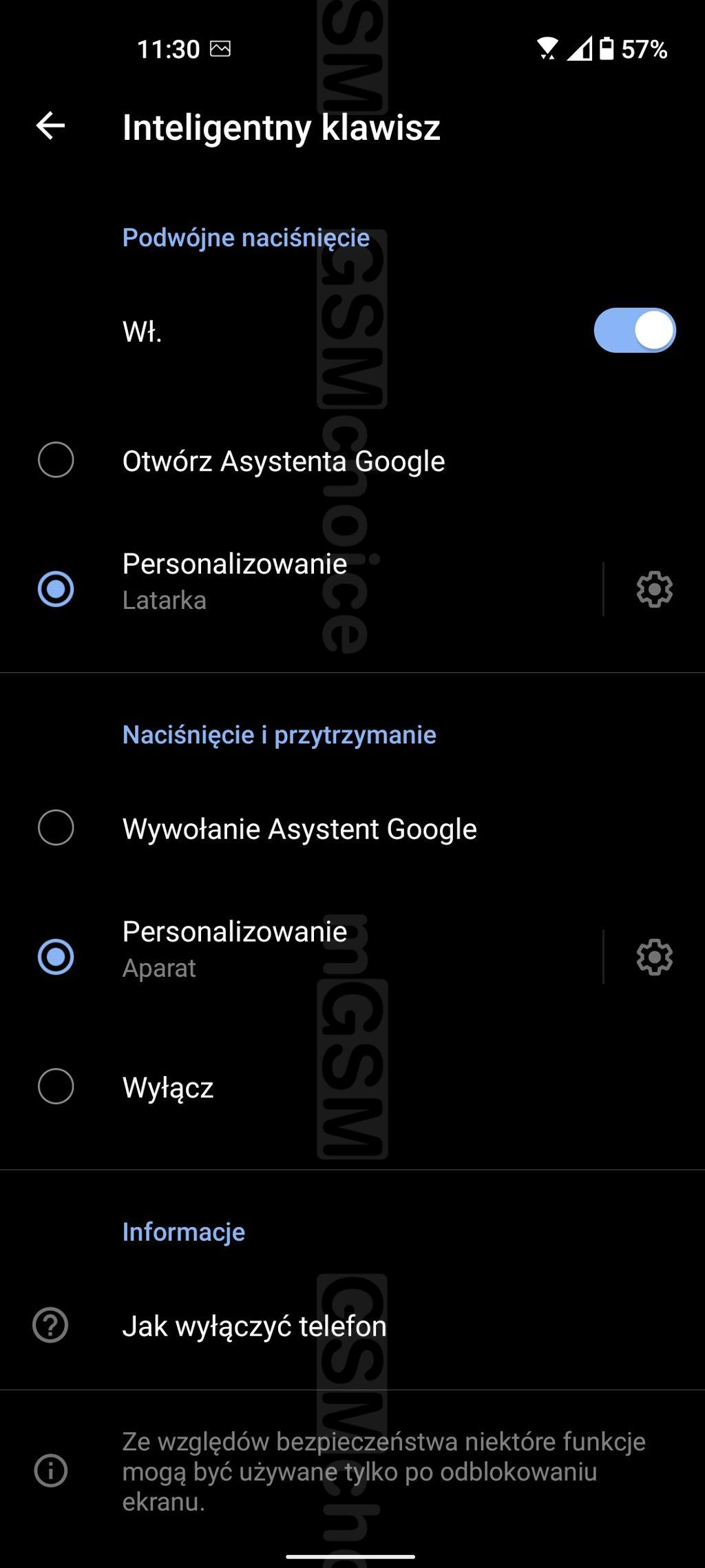Tap the picture notification icon
Viewport: 705px width, 1568px height.
coord(220,49)
